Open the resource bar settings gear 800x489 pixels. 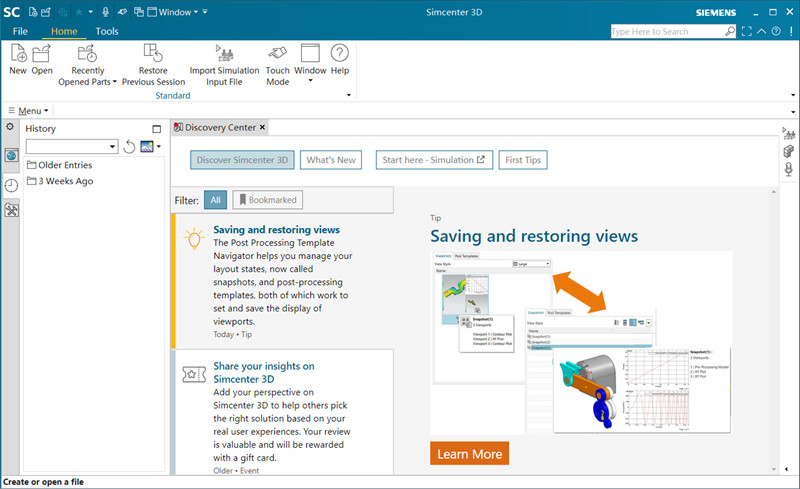click(x=10, y=127)
